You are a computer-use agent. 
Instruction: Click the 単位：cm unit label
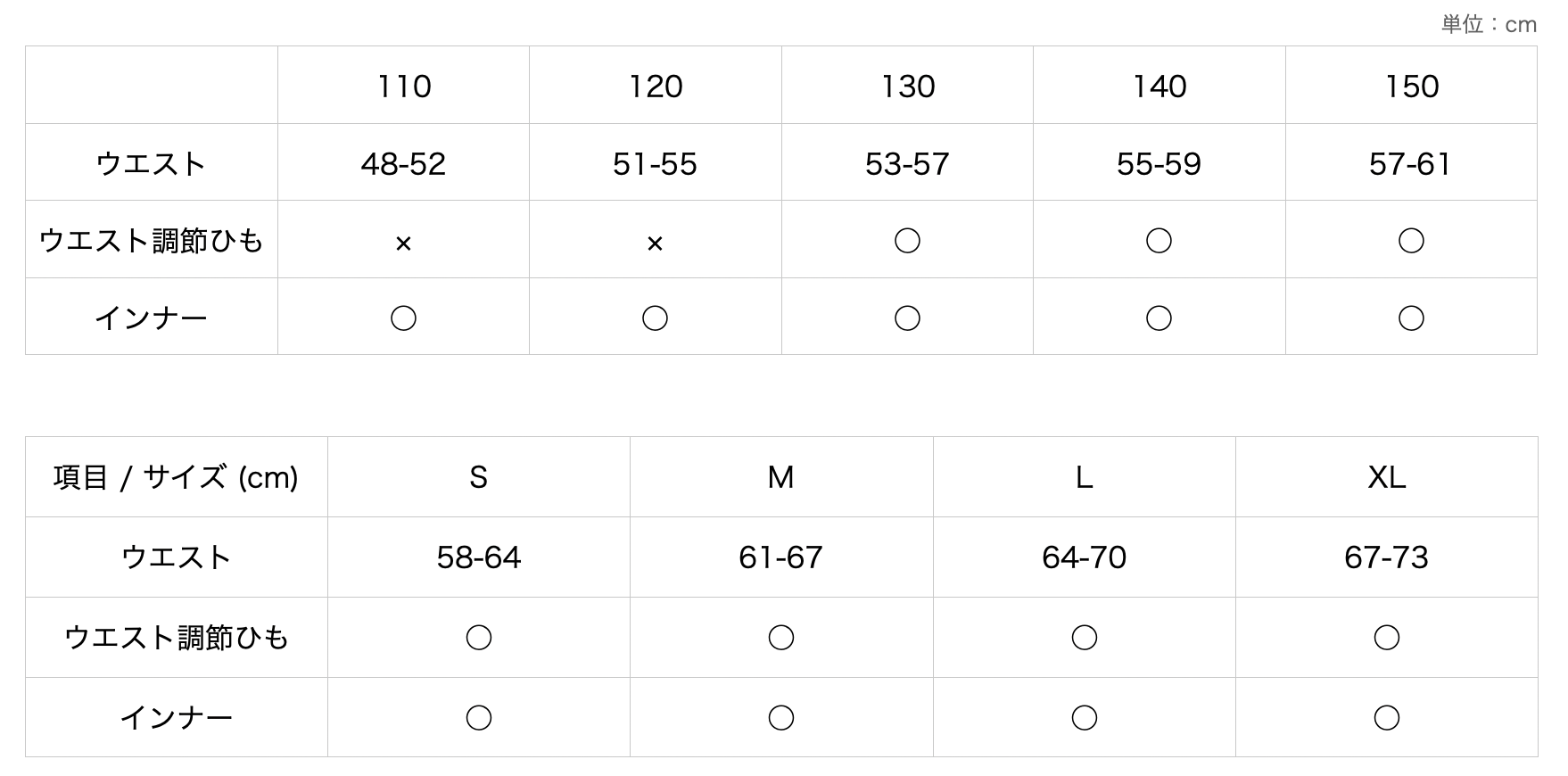click(x=1489, y=24)
